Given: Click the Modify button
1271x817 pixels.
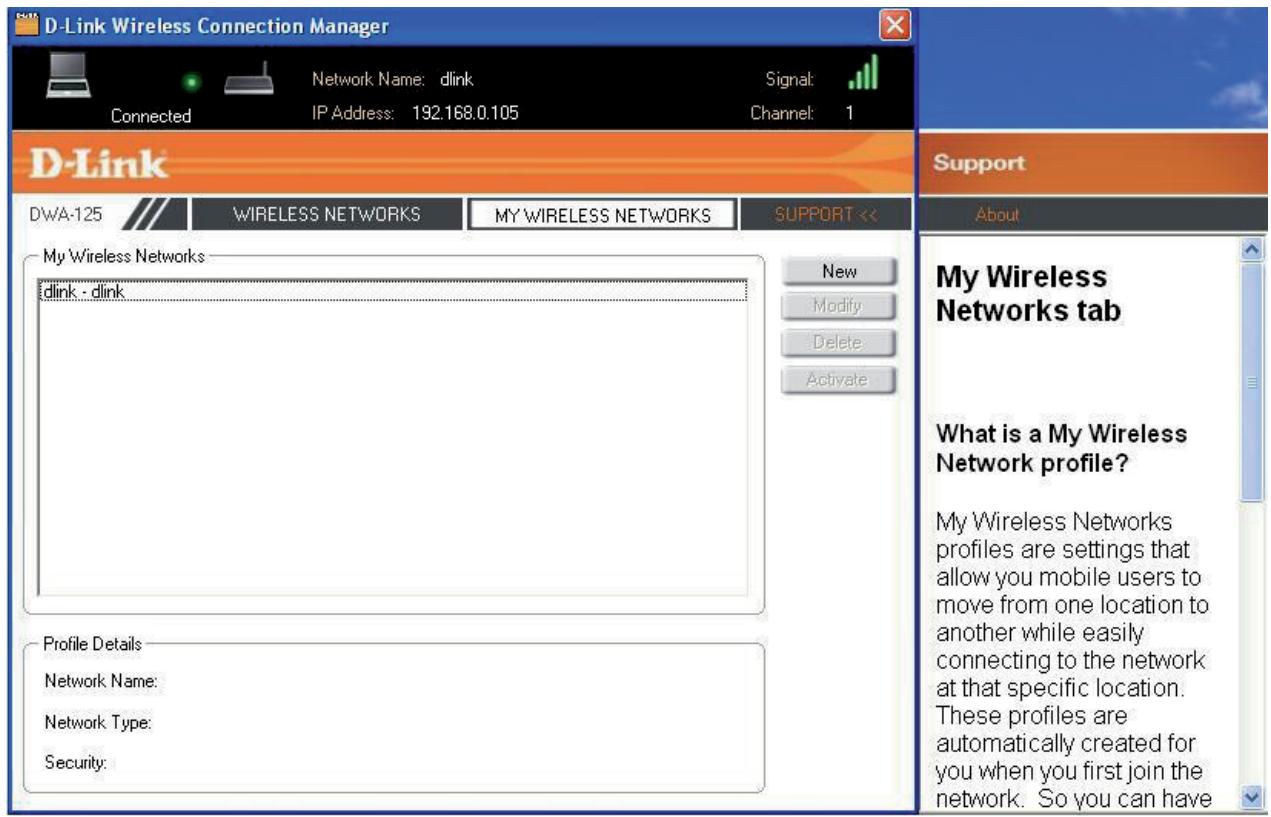Looking at the screenshot, I should click(x=838, y=307).
